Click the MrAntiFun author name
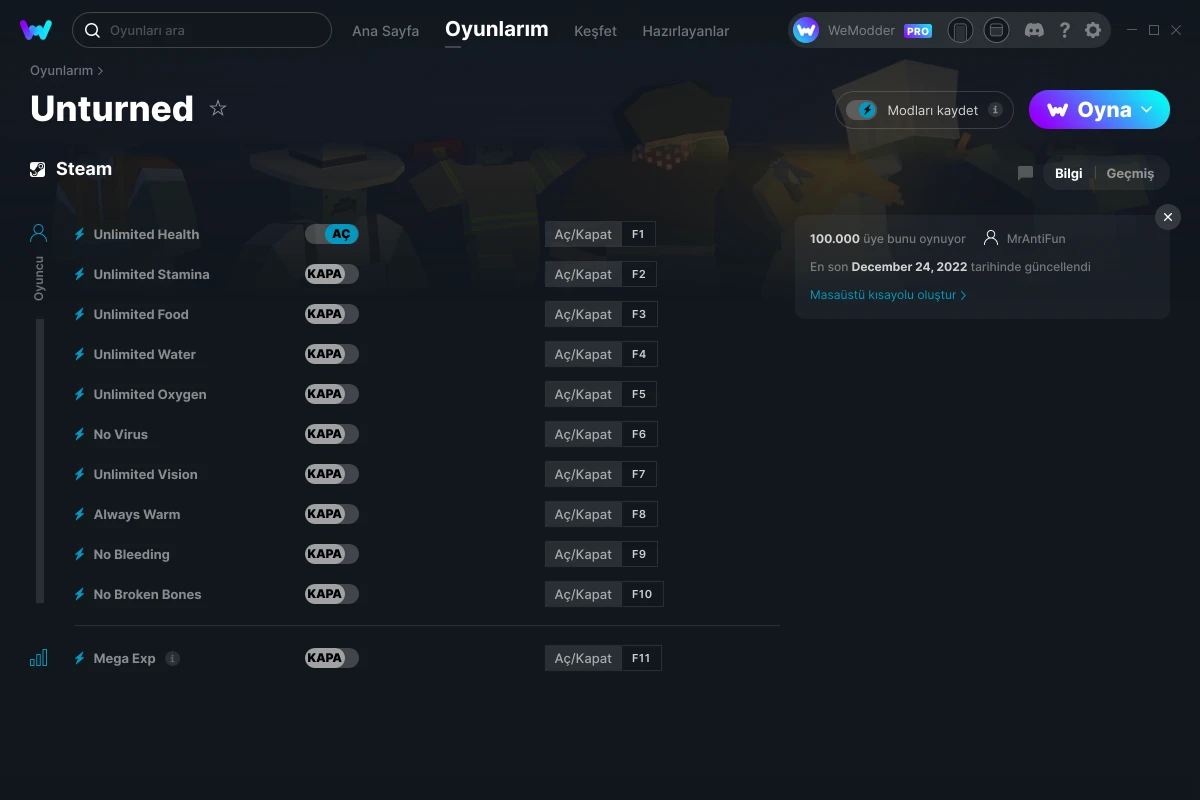This screenshot has width=1200, height=800. tap(1036, 239)
